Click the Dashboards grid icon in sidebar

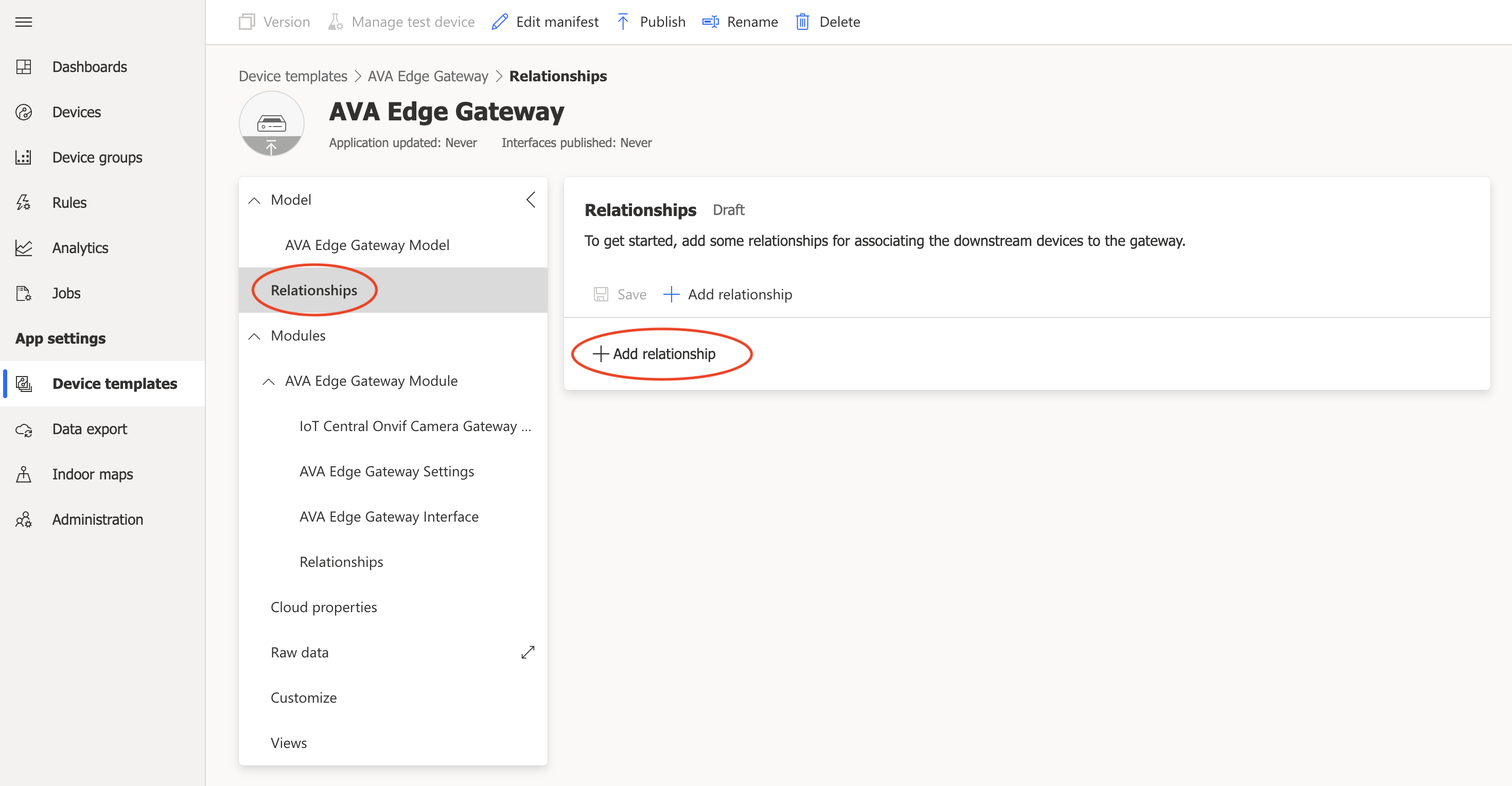pos(24,67)
